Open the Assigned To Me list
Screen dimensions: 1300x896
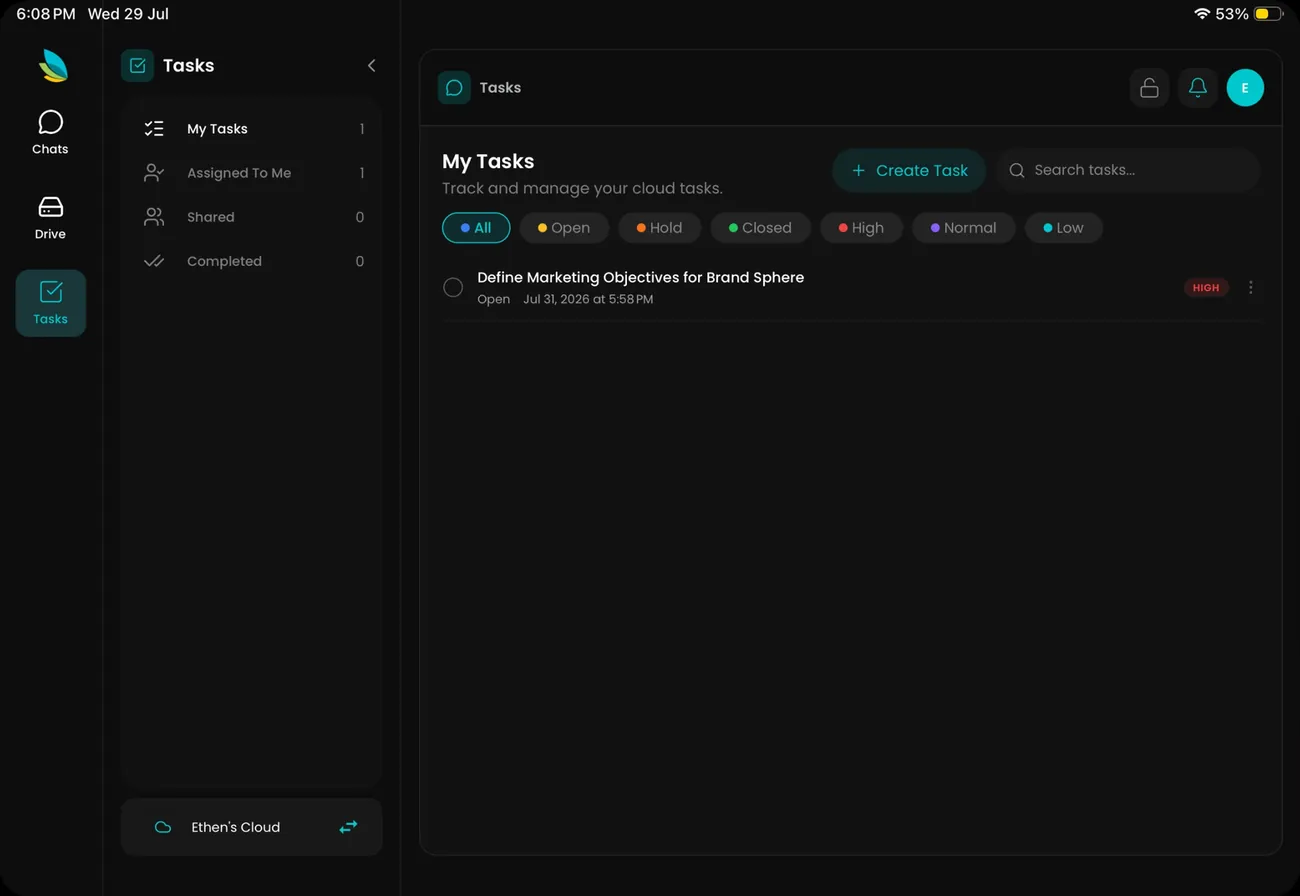(x=253, y=173)
